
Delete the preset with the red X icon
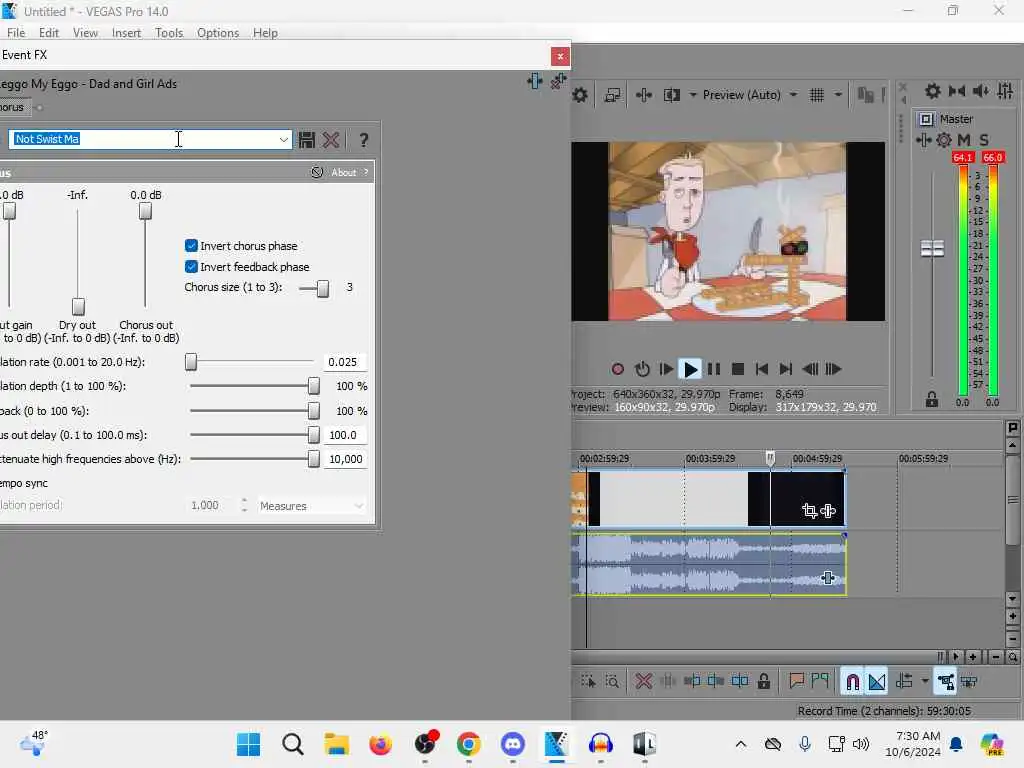(x=331, y=140)
